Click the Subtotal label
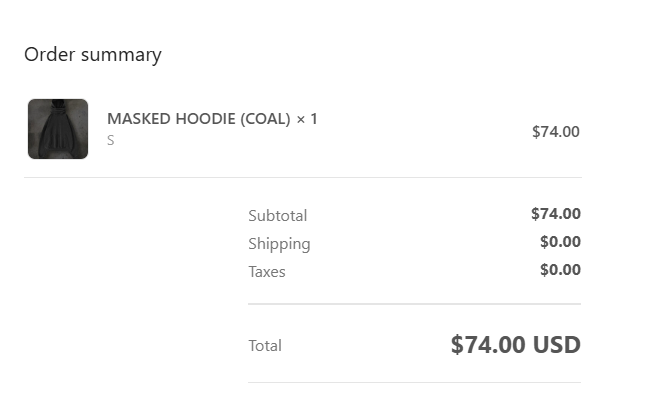Screen dimensions: 660x417 (277, 215)
